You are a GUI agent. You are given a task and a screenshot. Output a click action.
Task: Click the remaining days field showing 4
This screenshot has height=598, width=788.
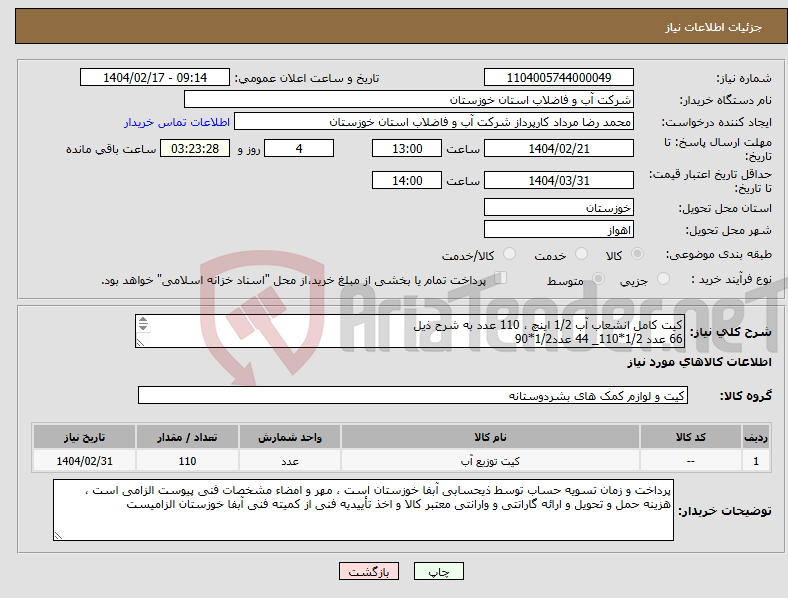click(x=299, y=149)
